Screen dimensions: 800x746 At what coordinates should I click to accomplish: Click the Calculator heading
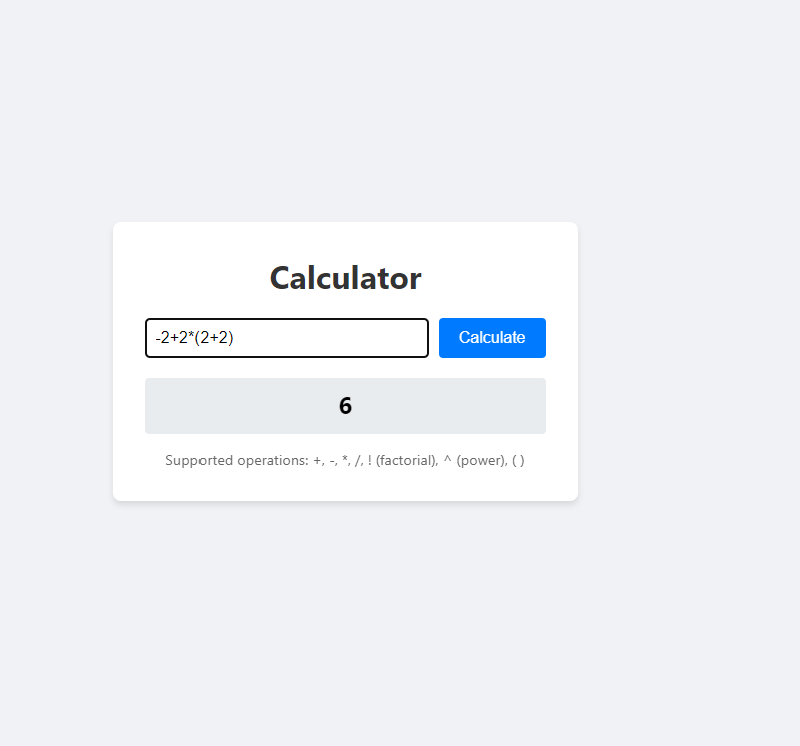[x=345, y=278]
